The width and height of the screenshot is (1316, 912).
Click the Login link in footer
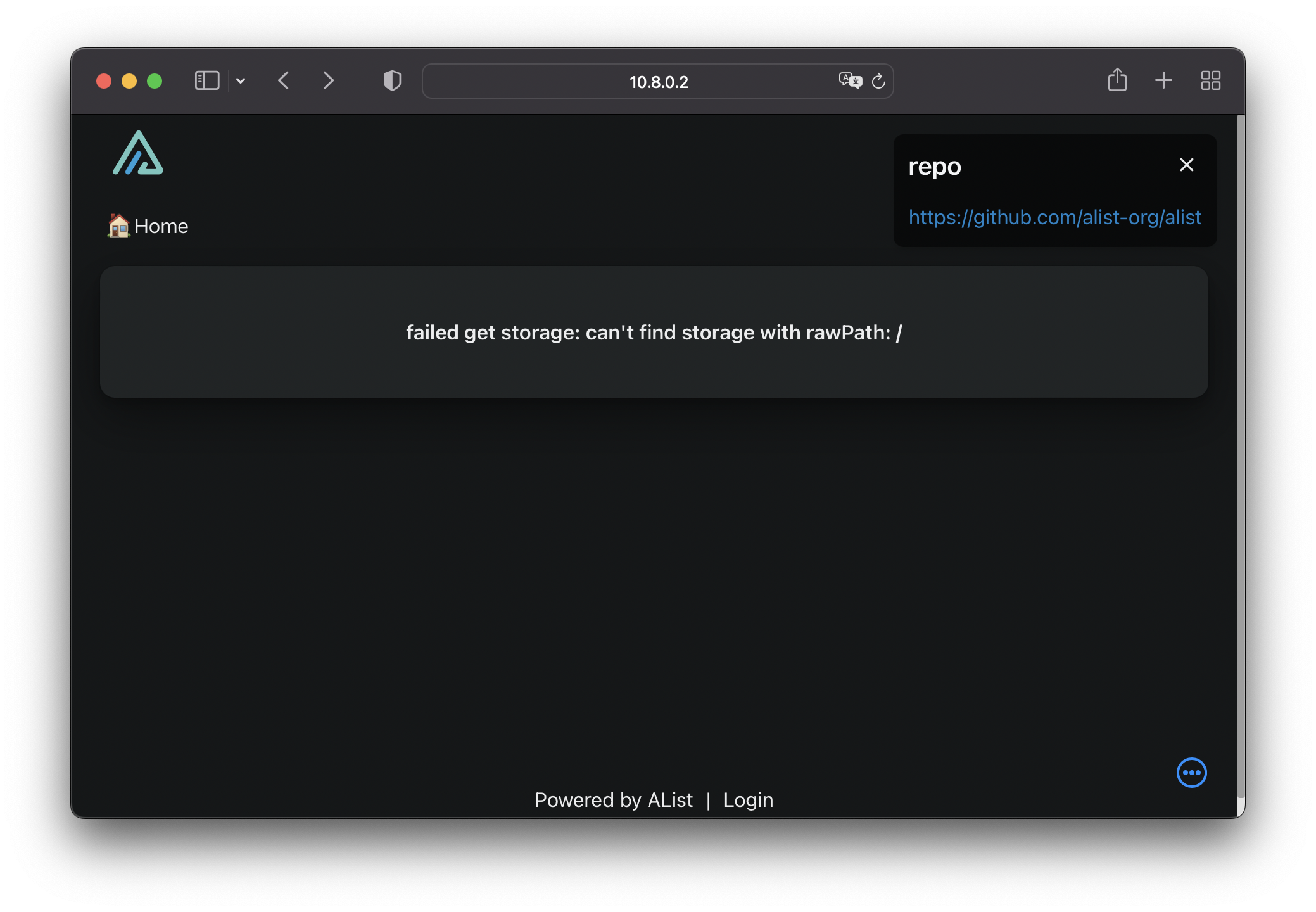748,800
